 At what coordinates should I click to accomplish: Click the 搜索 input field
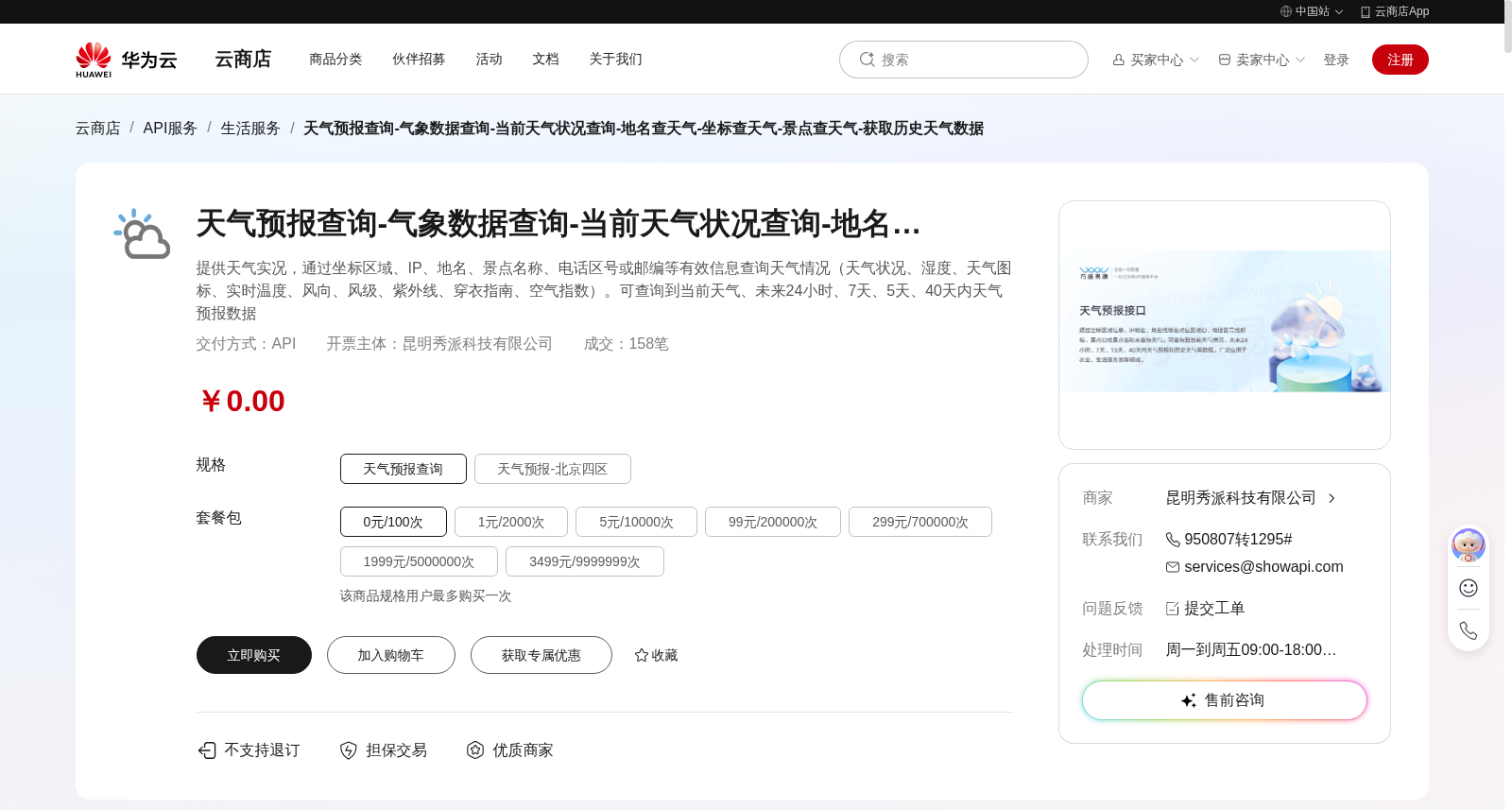tap(964, 60)
